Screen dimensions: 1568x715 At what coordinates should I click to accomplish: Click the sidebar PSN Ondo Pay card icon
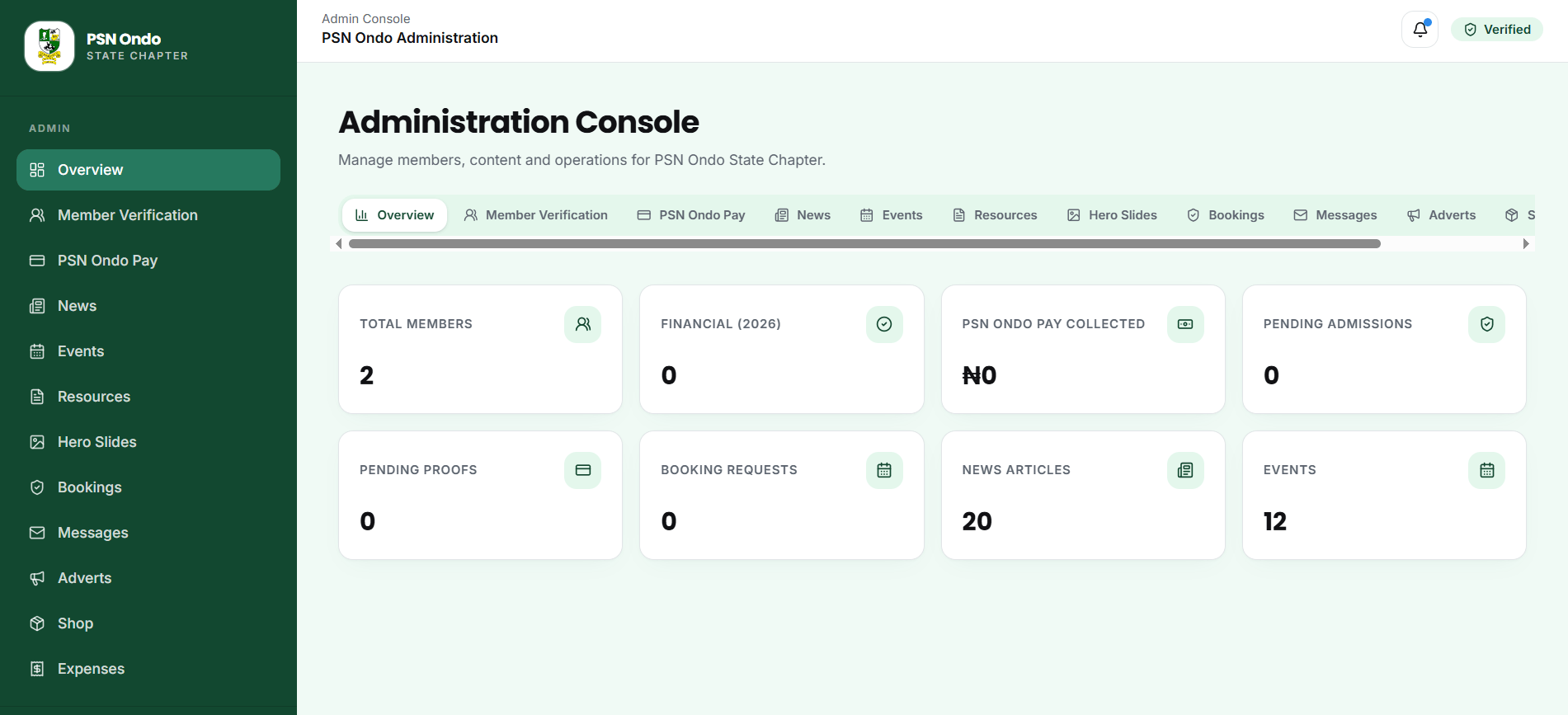(x=37, y=261)
